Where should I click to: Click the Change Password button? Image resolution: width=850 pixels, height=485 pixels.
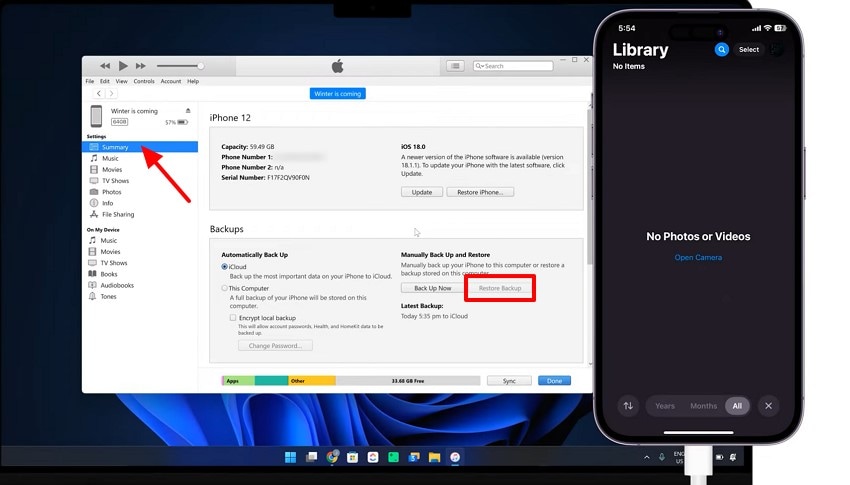coord(275,346)
